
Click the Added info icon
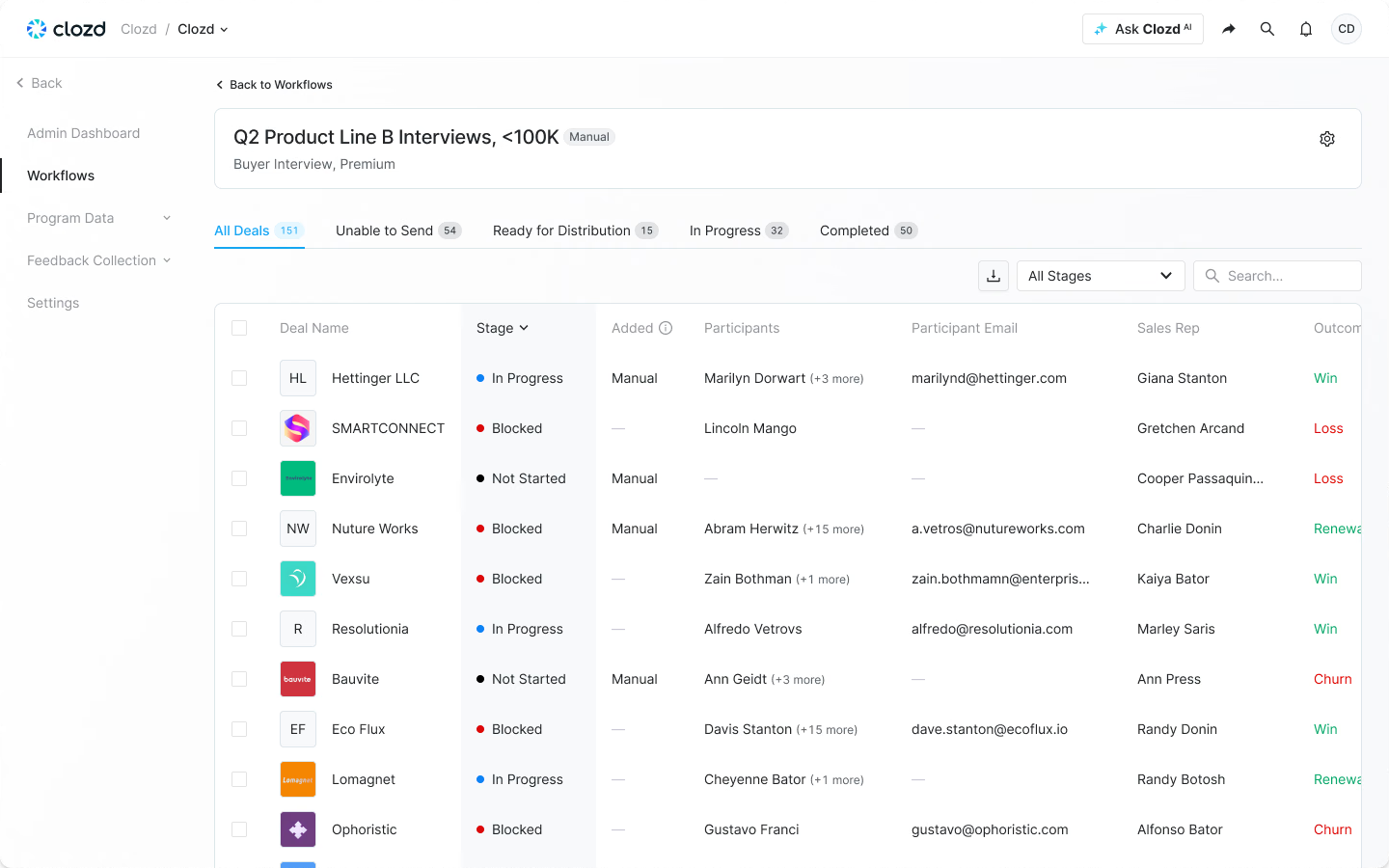tap(666, 328)
